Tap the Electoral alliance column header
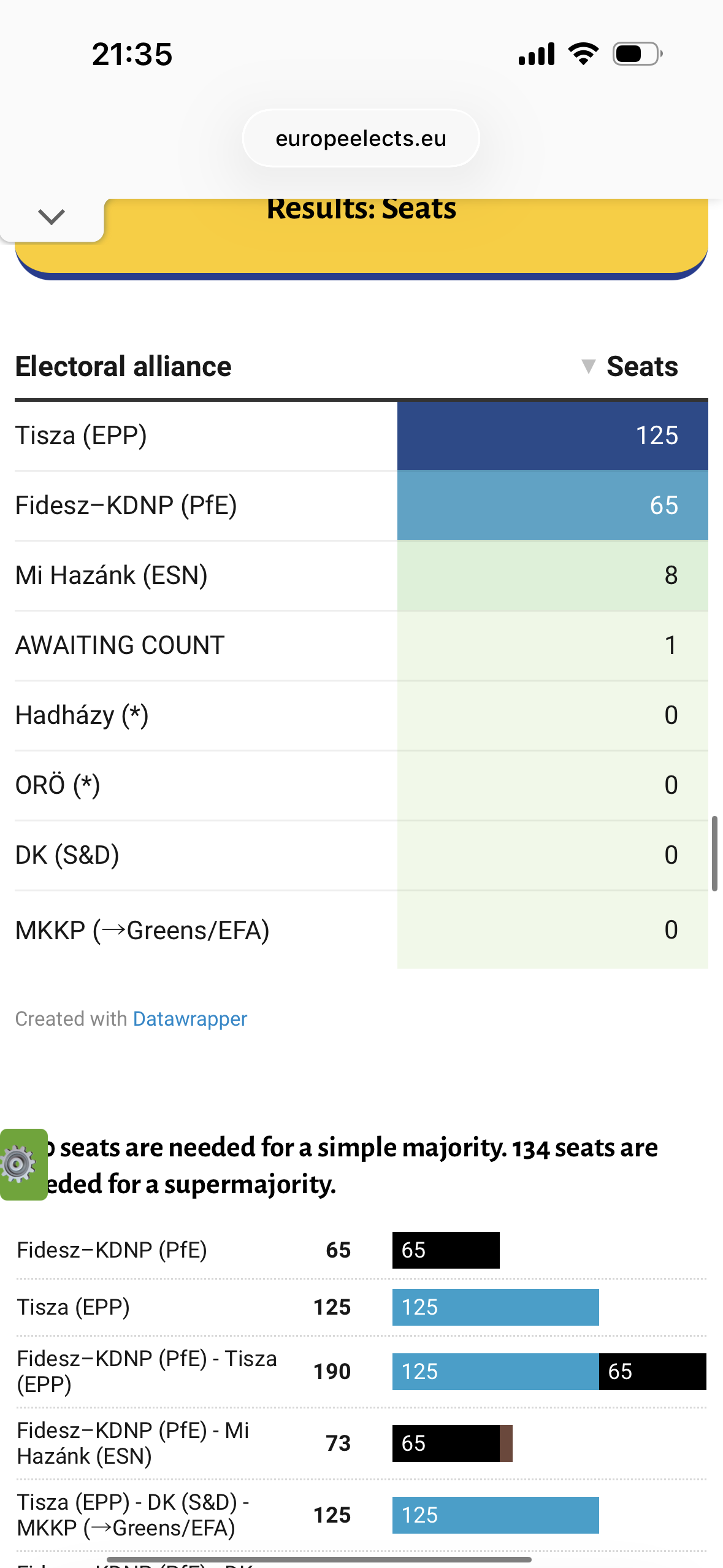The image size is (723, 1568). click(123, 367)
